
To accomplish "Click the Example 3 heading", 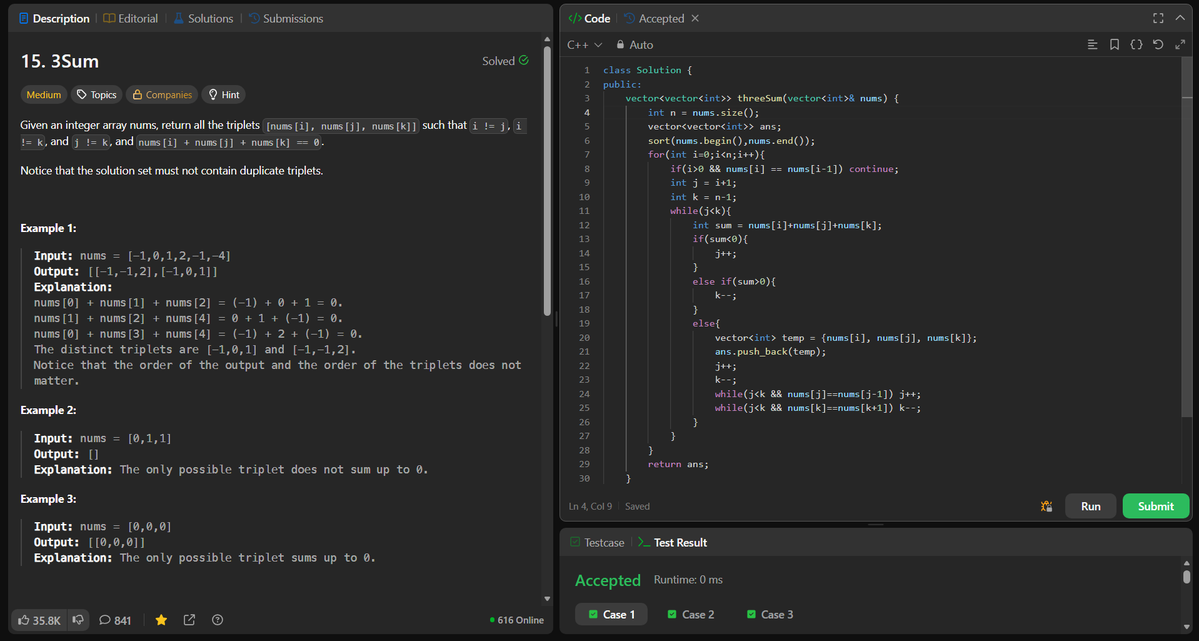I will click(x=48, y=499).
